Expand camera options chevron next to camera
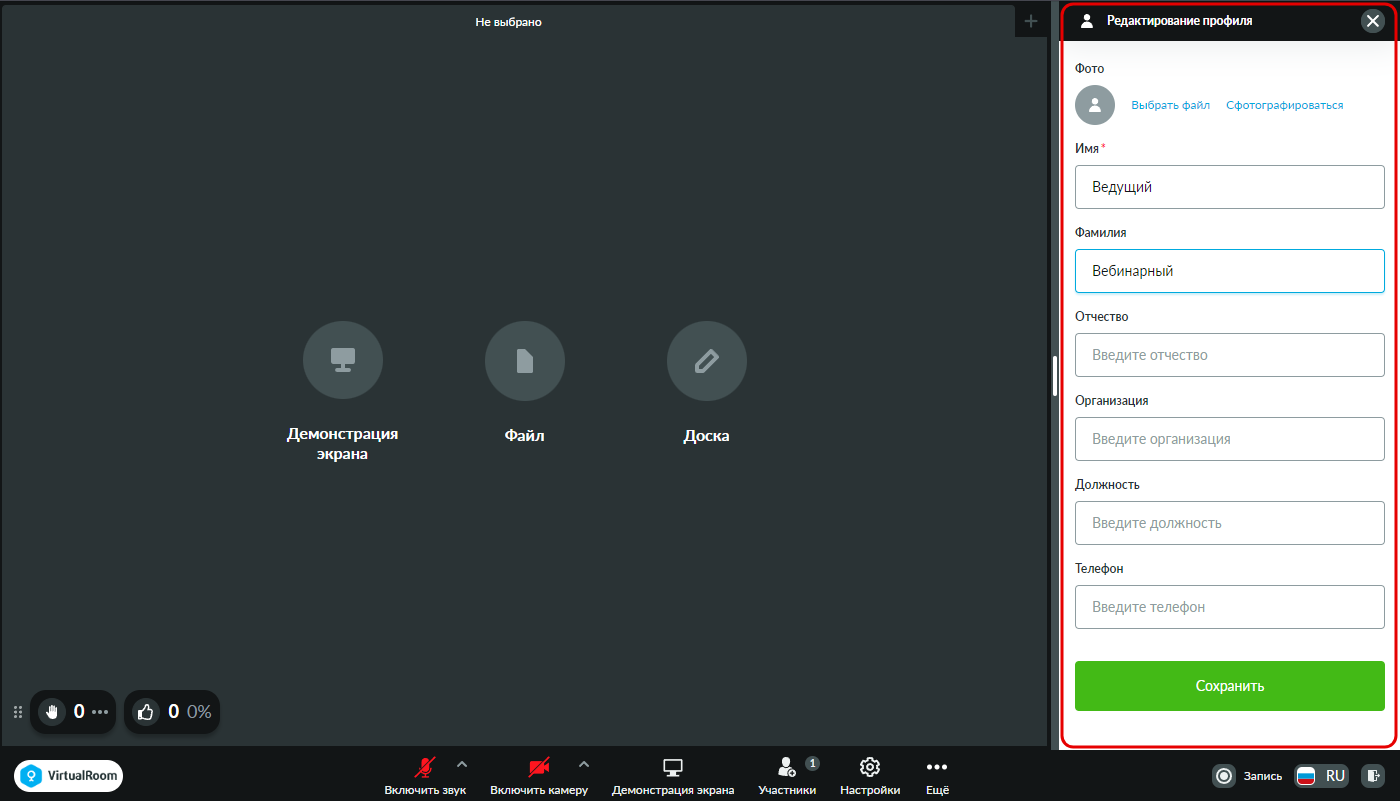 point(584,765)
